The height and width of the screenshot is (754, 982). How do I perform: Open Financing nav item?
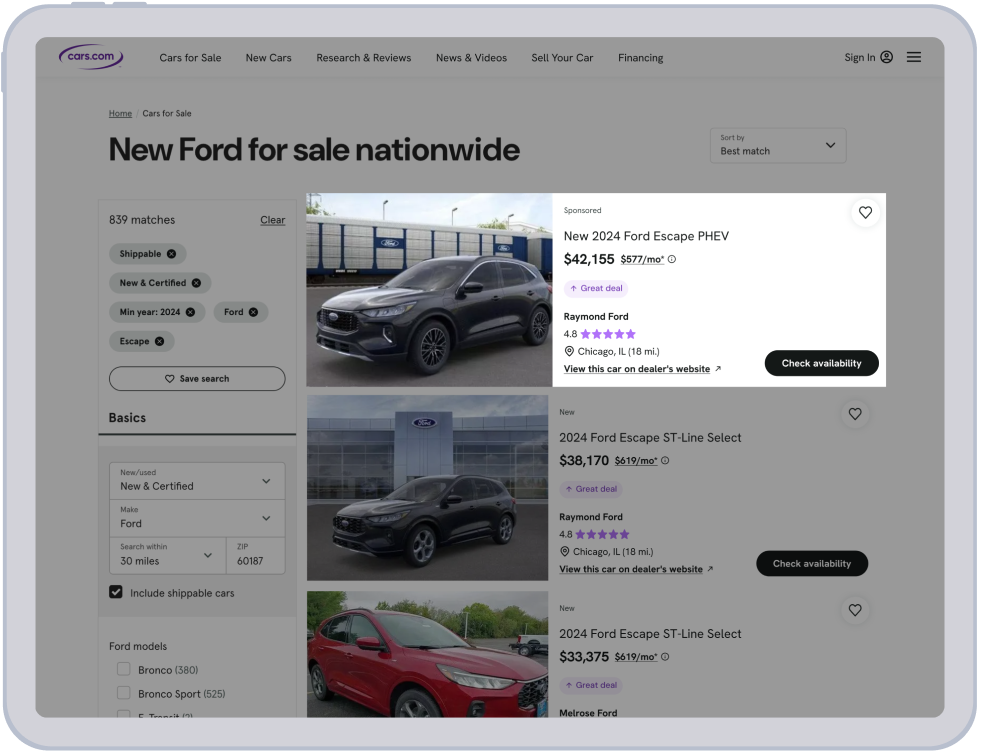[643, 58]
